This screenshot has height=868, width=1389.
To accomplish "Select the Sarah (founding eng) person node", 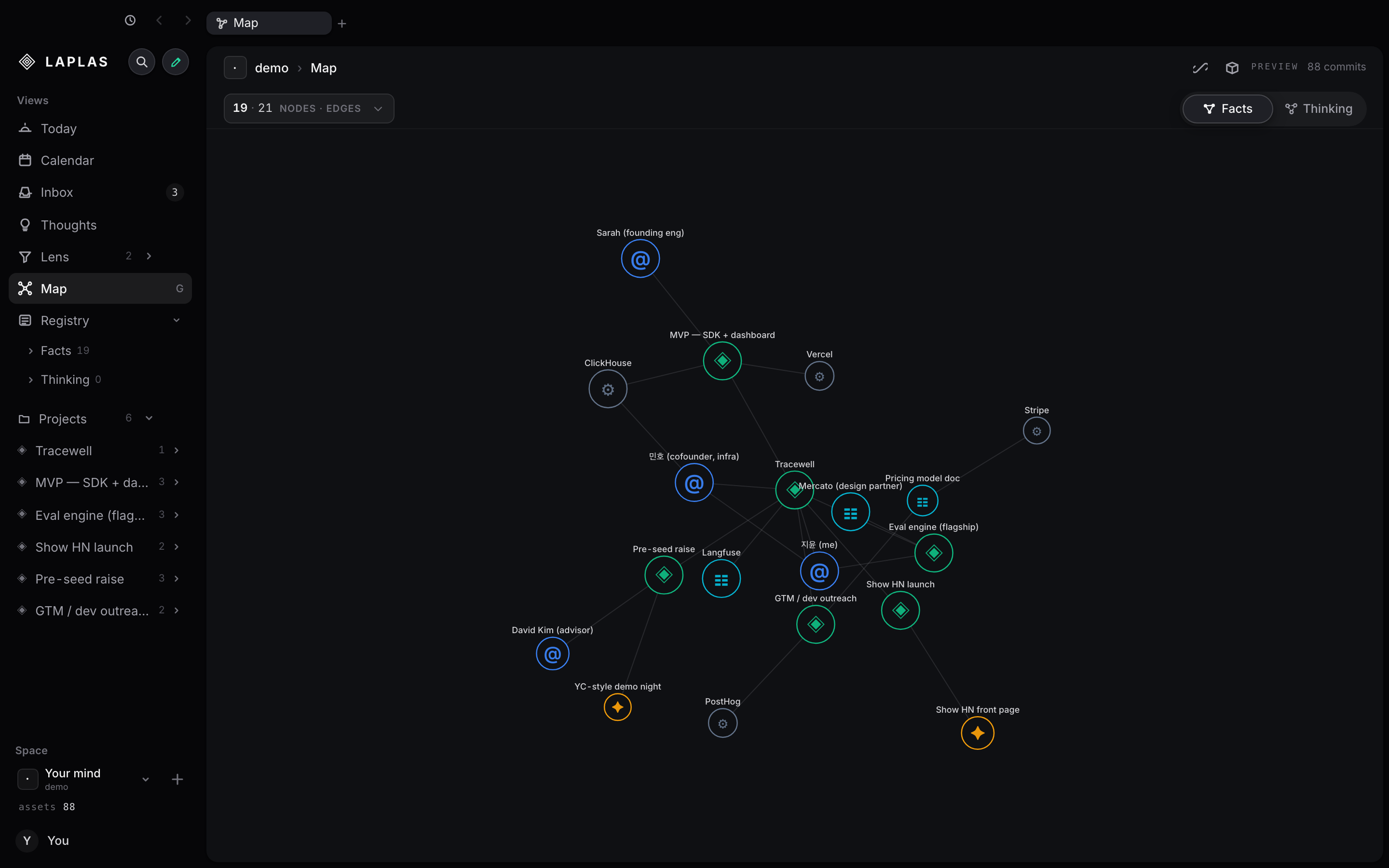I will 640,259.
